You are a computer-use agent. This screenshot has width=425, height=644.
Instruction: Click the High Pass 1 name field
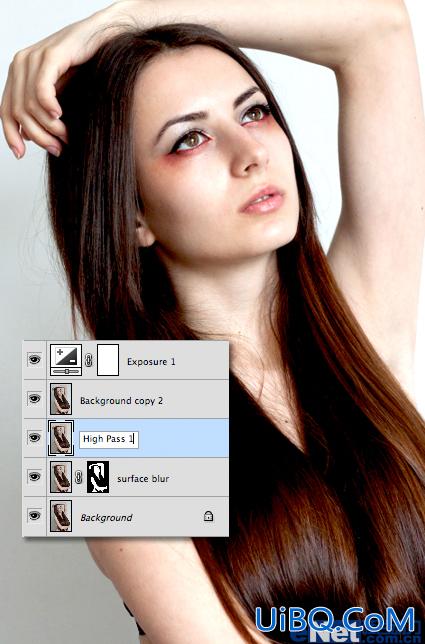point(109,439)
